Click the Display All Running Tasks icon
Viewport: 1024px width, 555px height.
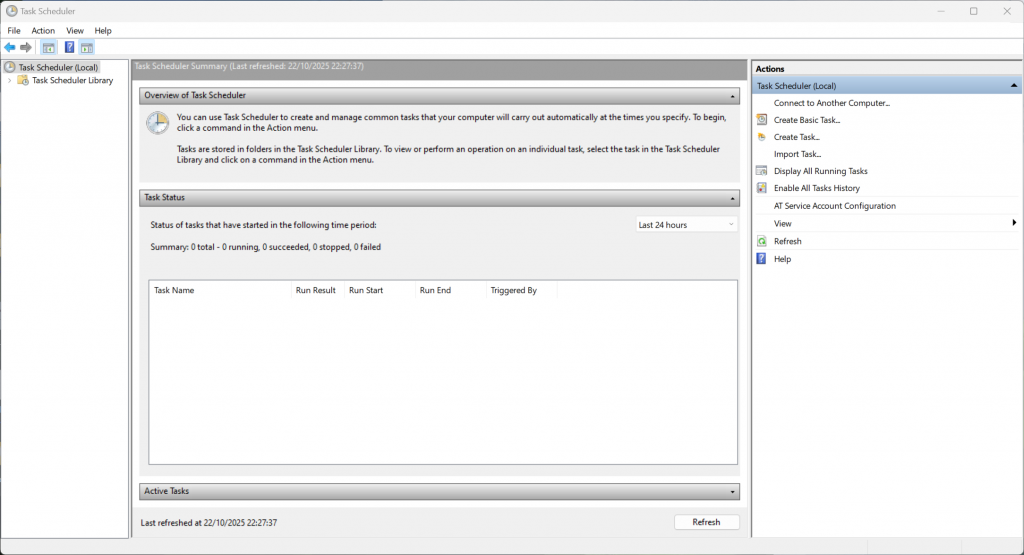click(761, 171)
